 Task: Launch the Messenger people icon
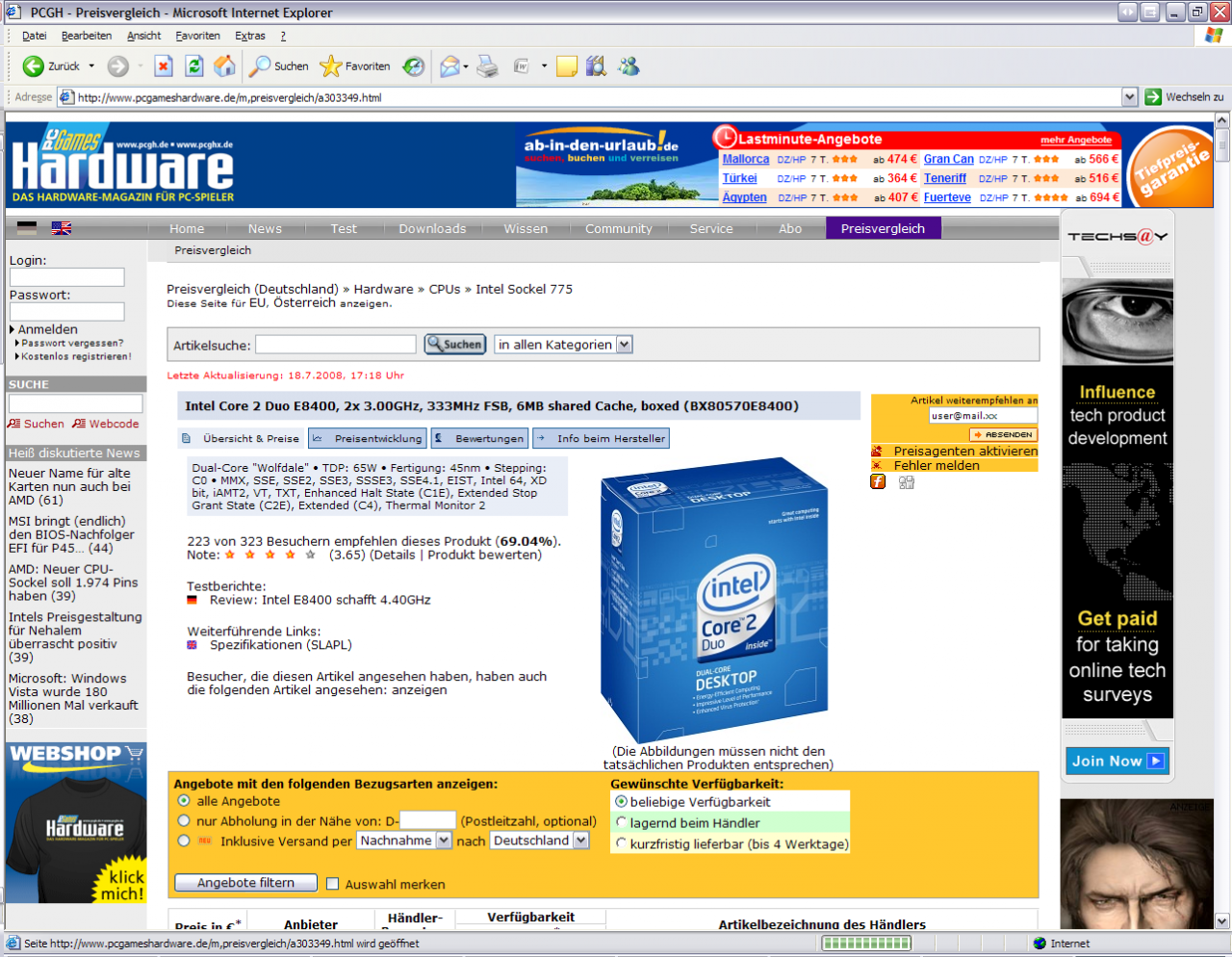(x=629, y=66)
